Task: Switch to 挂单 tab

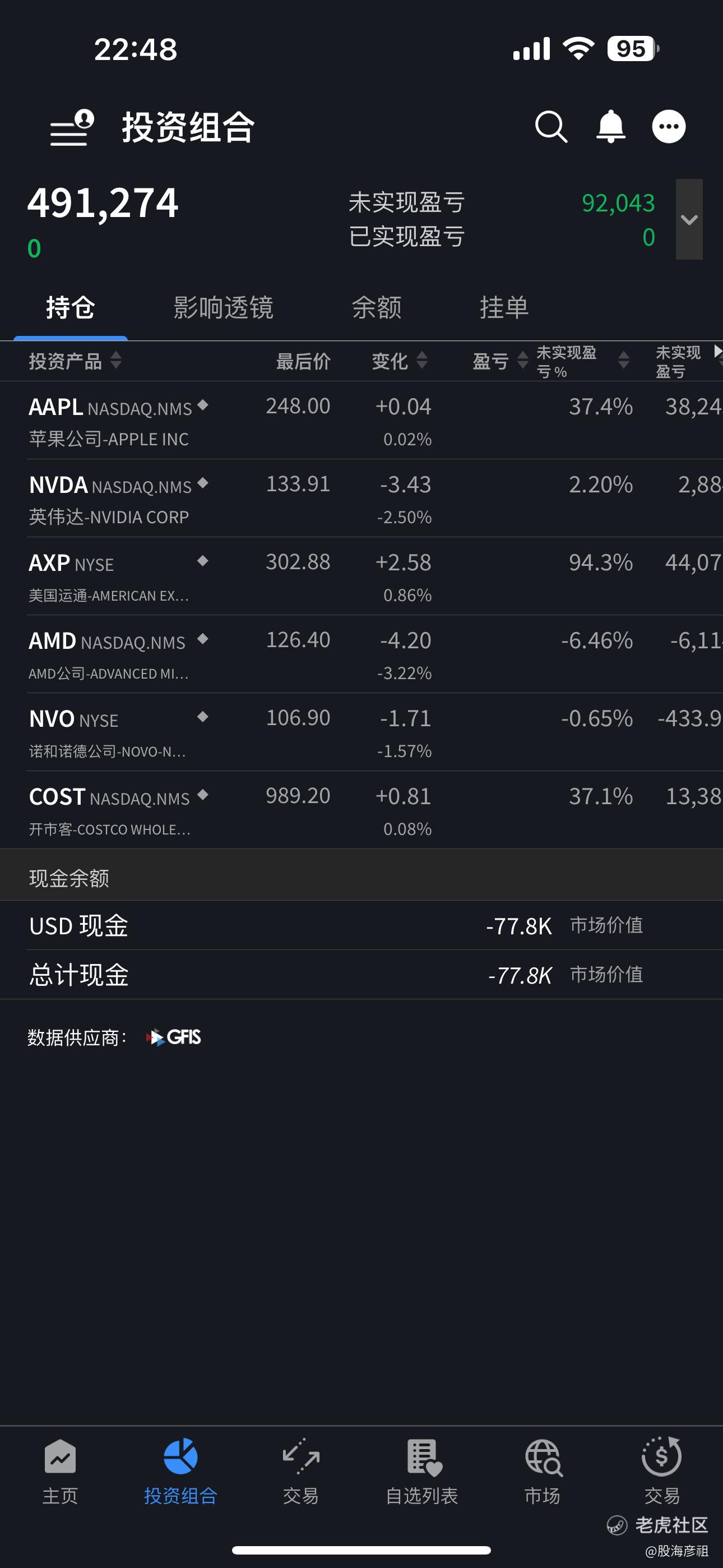Action: (x=504, y=307)
